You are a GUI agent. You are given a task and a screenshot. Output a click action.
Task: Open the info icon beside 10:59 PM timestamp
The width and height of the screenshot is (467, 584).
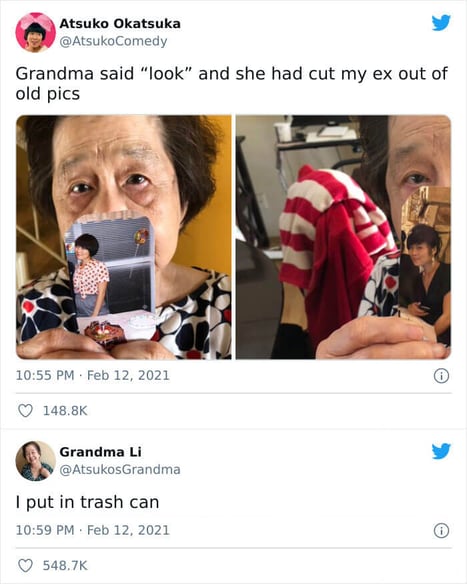click(x=441, y=530)
